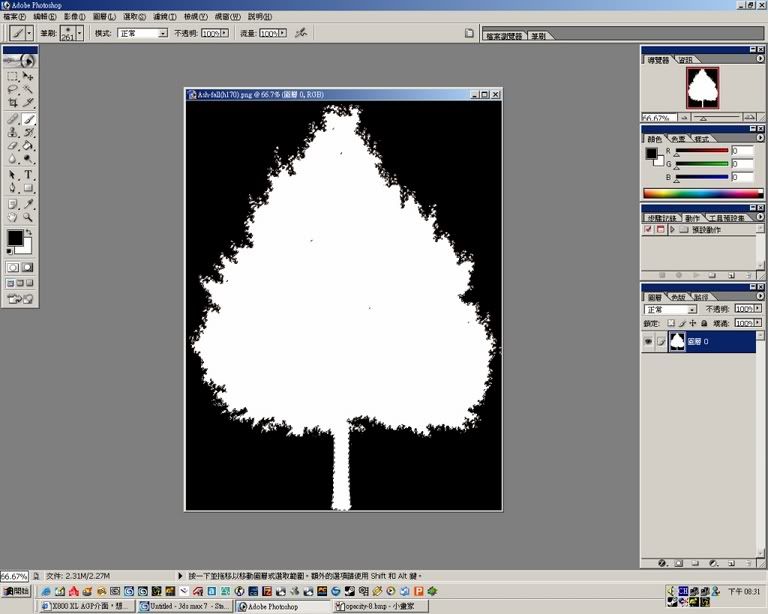768x614 pixels.
Task: Toggle lock image pixels brush icon
Action: (682, 323)
